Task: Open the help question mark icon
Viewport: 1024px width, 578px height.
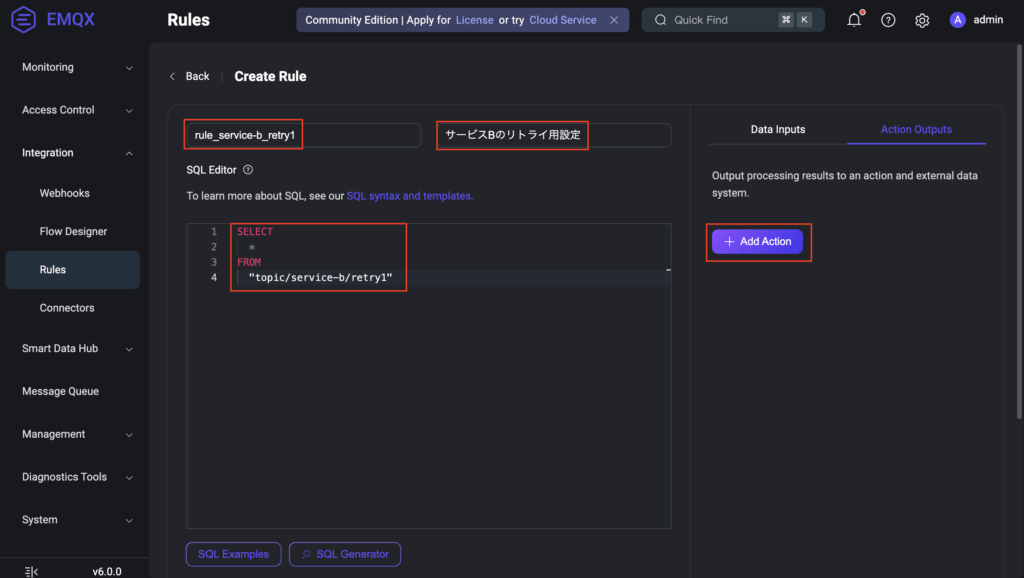Action: click(x=888, y=20)
